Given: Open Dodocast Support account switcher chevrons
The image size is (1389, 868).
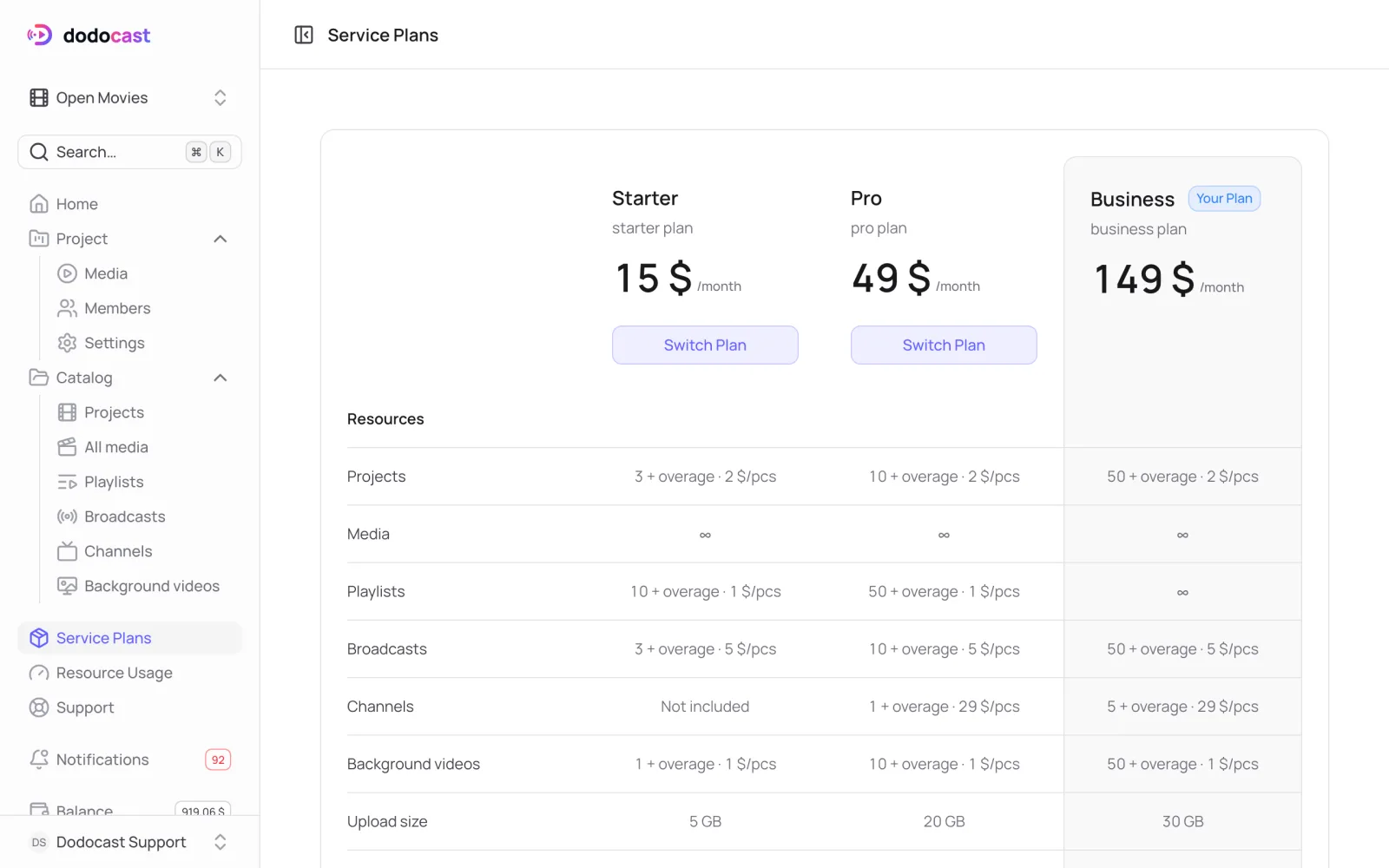Looking at the screenshot, I should pyautogui.click(x=221, y=842).
